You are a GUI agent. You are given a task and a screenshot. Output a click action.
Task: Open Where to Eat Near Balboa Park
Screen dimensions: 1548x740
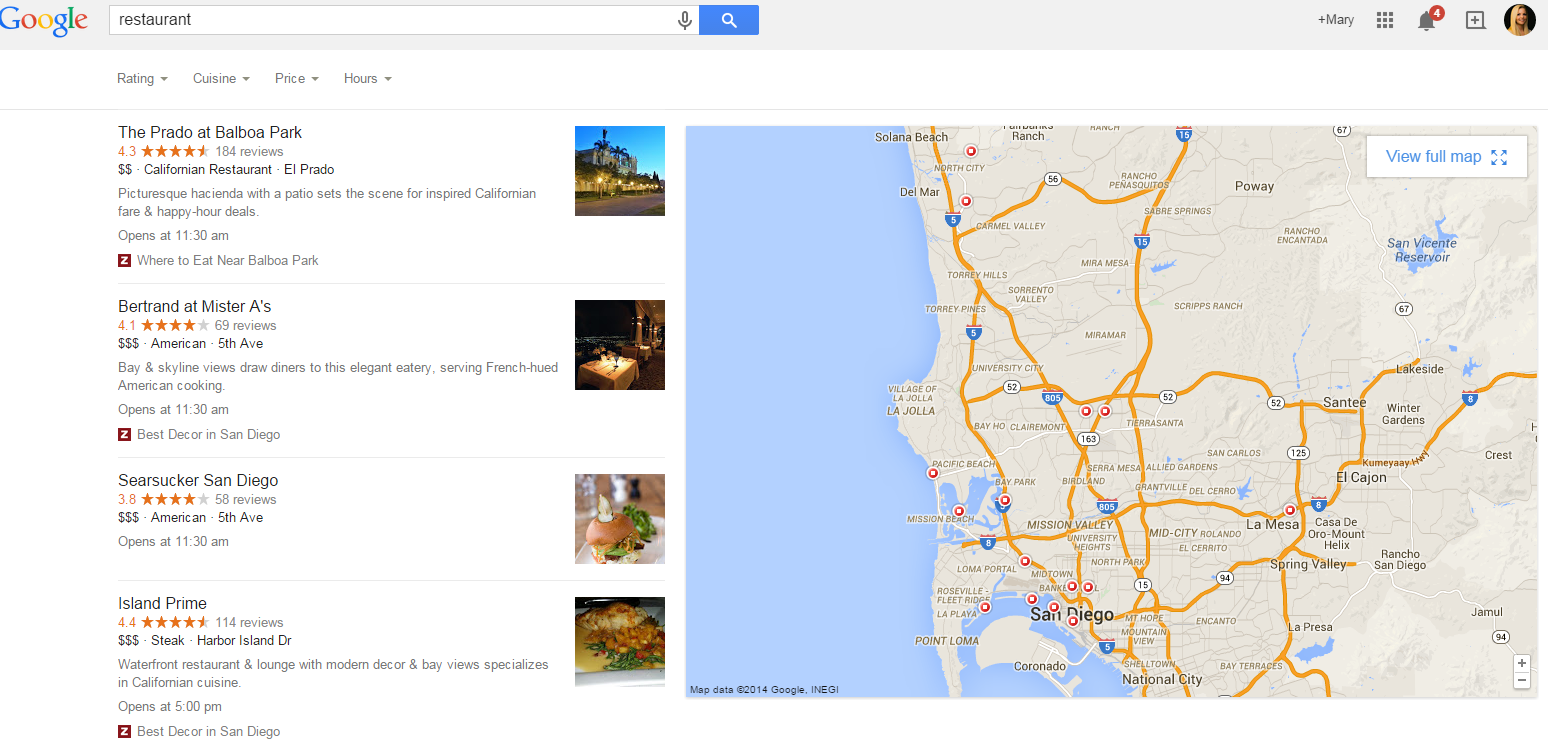(228, 260)
